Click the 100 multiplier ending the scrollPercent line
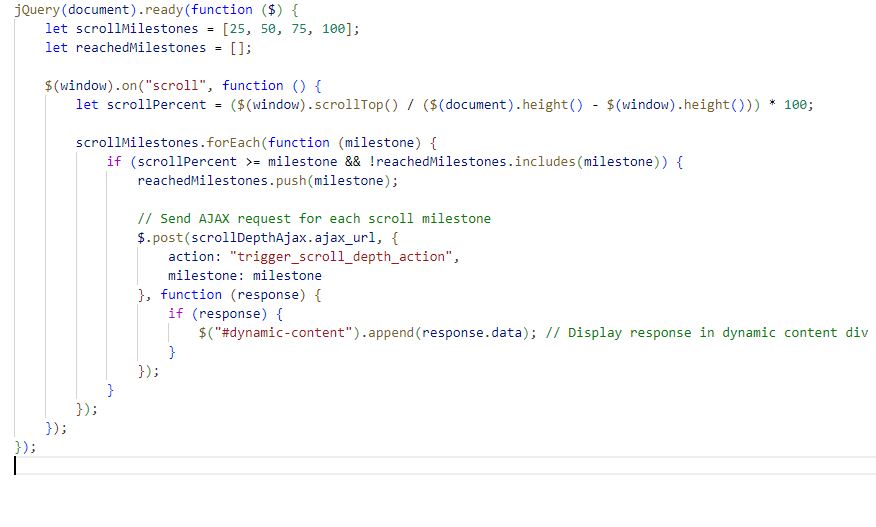 [x=796, y=105]
